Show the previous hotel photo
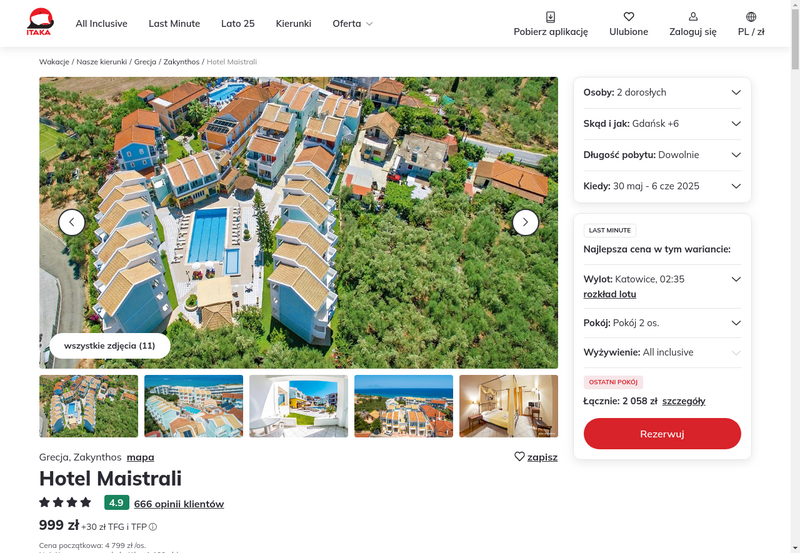The image size is (800, 553). 72,222
